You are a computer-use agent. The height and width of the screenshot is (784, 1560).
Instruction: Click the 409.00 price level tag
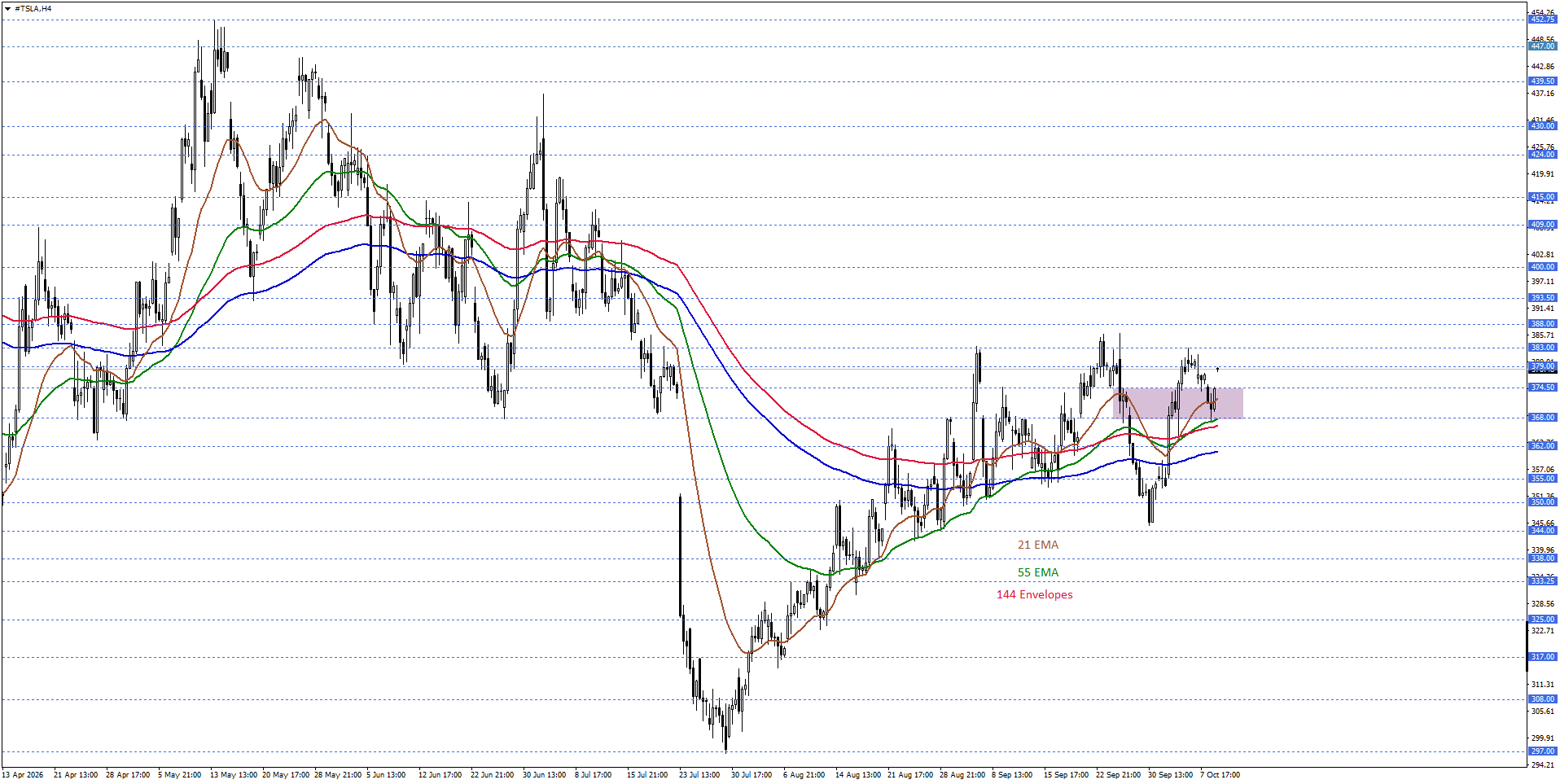tap(1542, 225)
